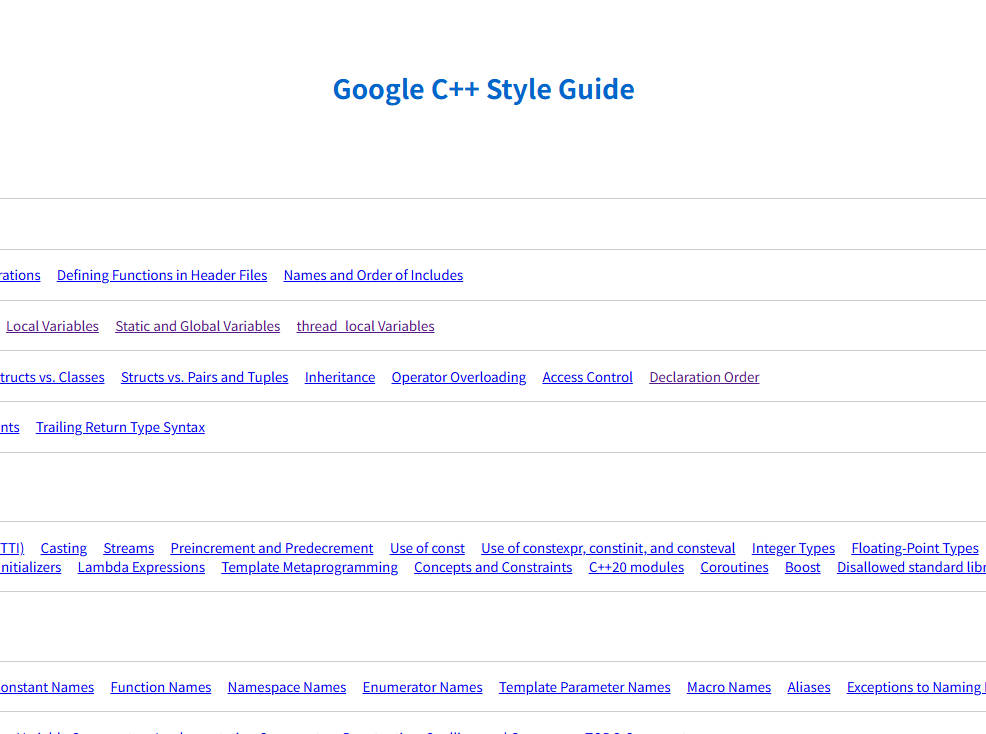This screenshot has height=734, width=986.
Task: Open the Declaration Order link
Action: pyautogui.click(x=704, y=377)
